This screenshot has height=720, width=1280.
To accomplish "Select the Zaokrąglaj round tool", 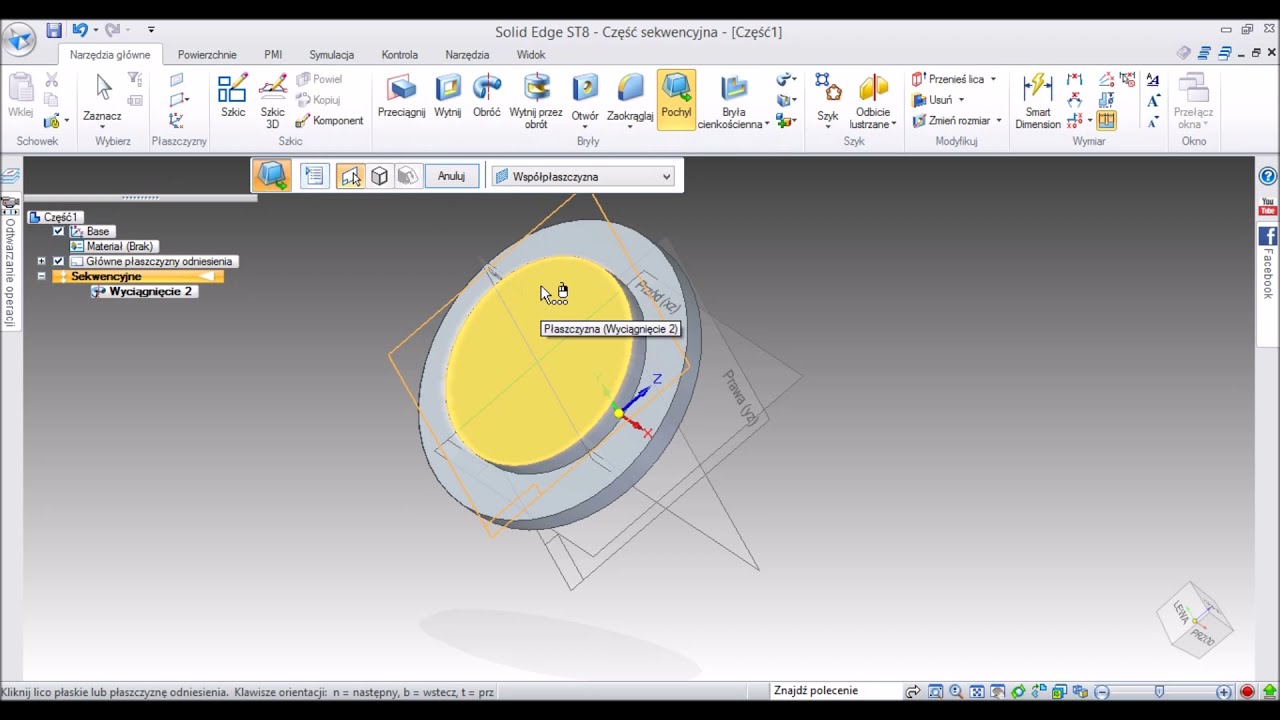I will pos(630,98).
